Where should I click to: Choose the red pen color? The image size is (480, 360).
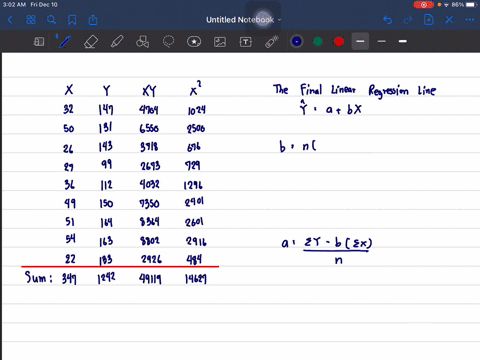pos(339,41)
